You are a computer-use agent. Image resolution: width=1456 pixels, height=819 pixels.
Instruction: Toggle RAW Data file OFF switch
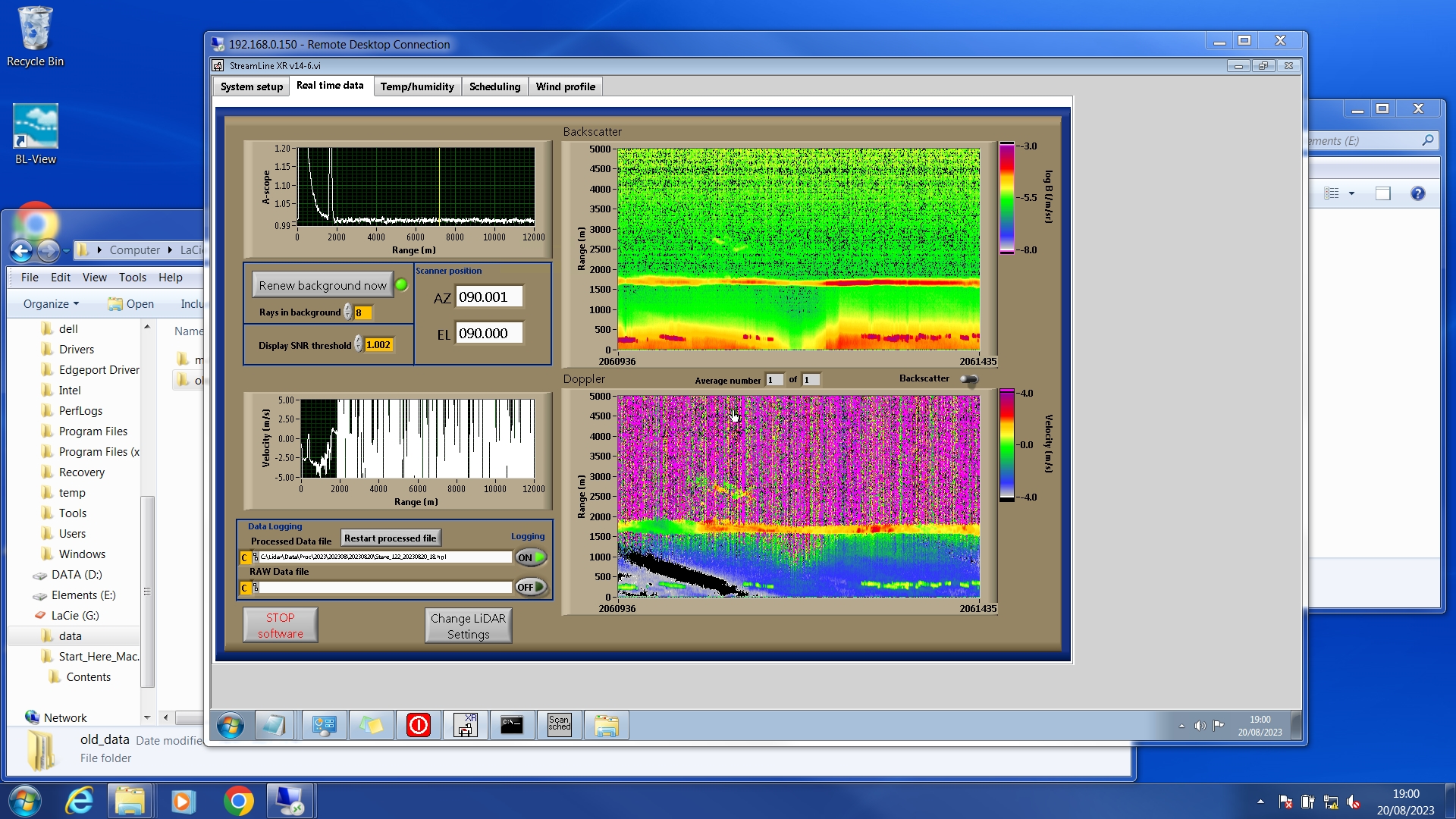pos(531,587)
